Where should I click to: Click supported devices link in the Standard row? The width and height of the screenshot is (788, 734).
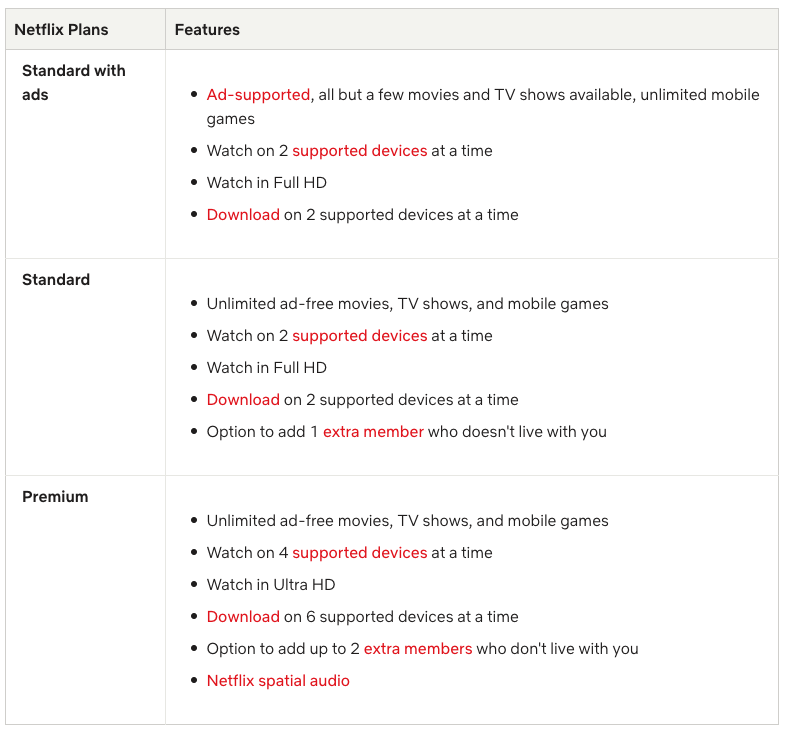click(x=359, y=336)
